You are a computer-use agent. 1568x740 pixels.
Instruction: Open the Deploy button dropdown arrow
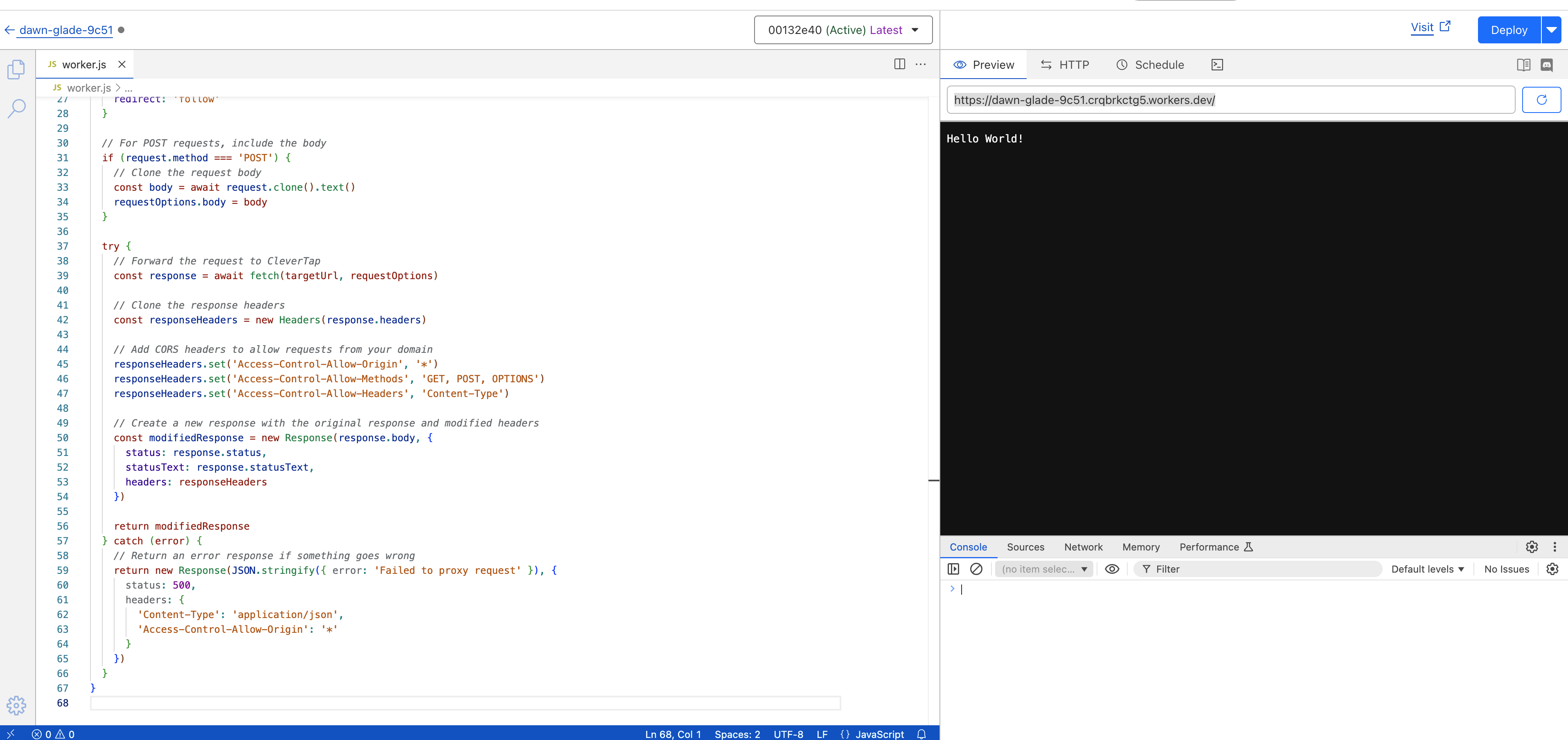click(x=1551, y=30)
